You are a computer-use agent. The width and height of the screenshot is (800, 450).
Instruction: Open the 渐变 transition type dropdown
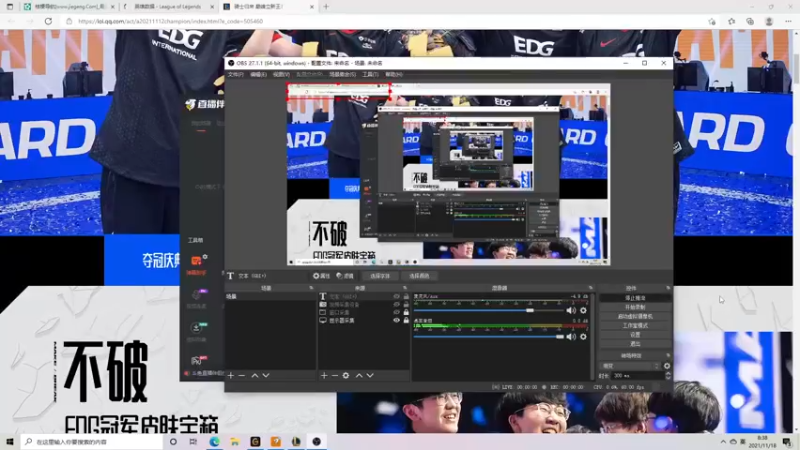pos(631,366)
